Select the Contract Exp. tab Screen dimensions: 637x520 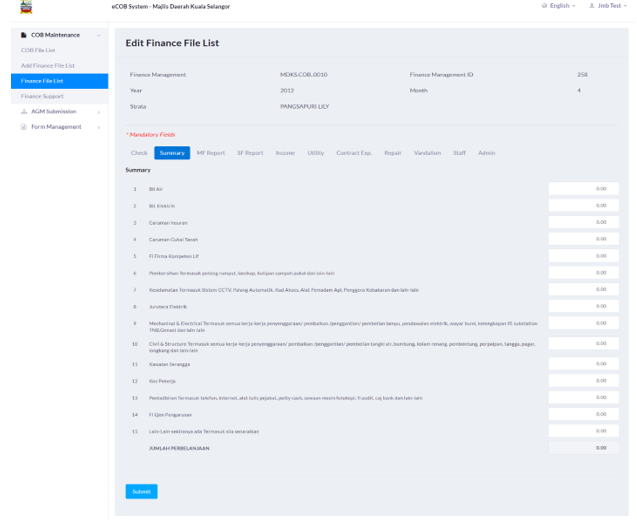click(x=354, y=152)
